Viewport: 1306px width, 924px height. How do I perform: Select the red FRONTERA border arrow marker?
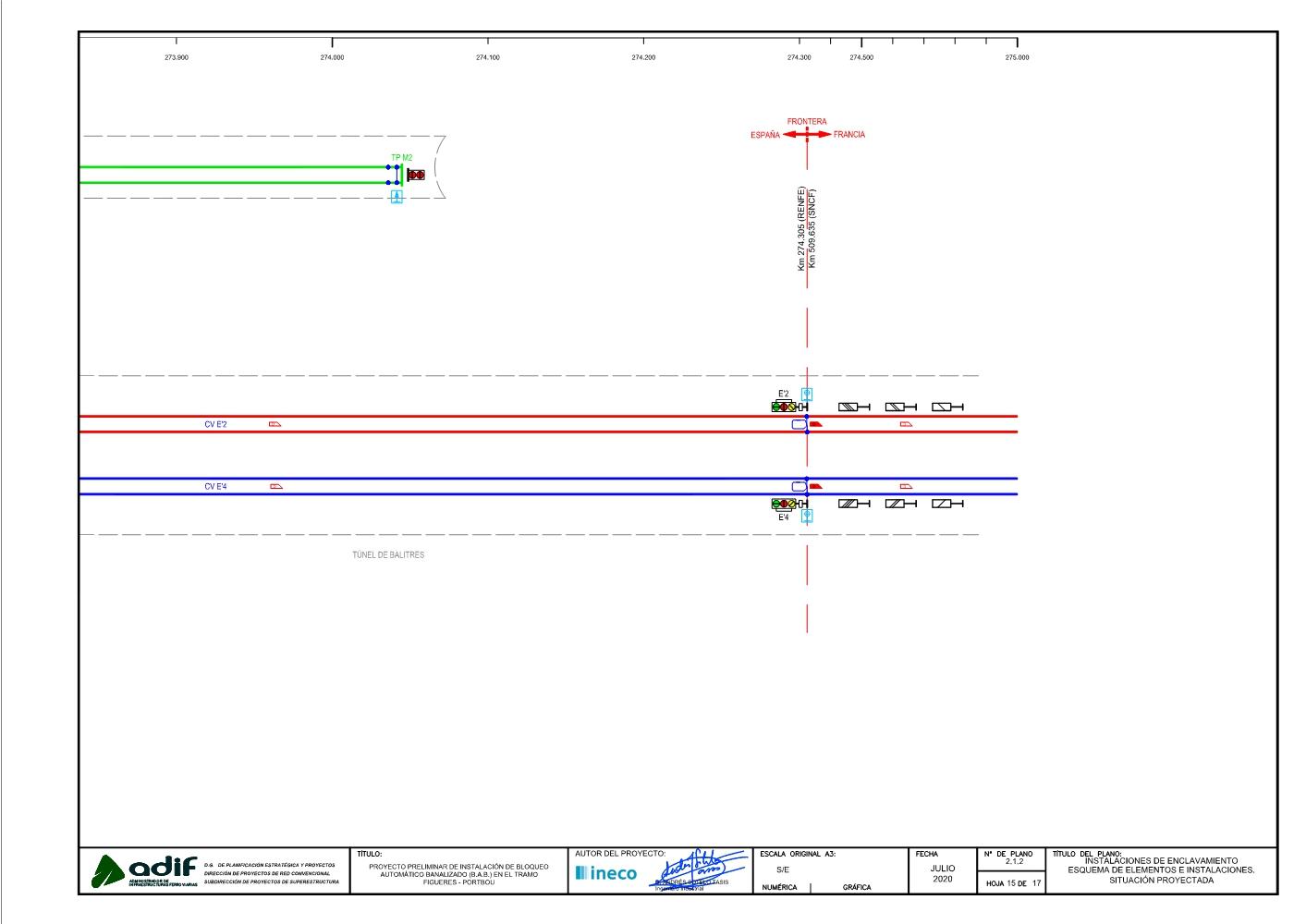[x=807, y=135]
